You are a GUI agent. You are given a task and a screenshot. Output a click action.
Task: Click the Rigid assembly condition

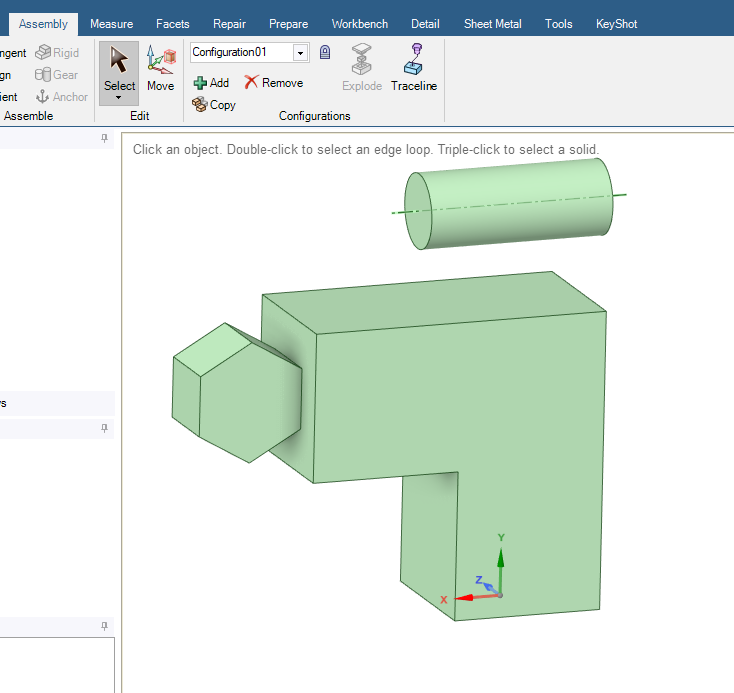57,53
